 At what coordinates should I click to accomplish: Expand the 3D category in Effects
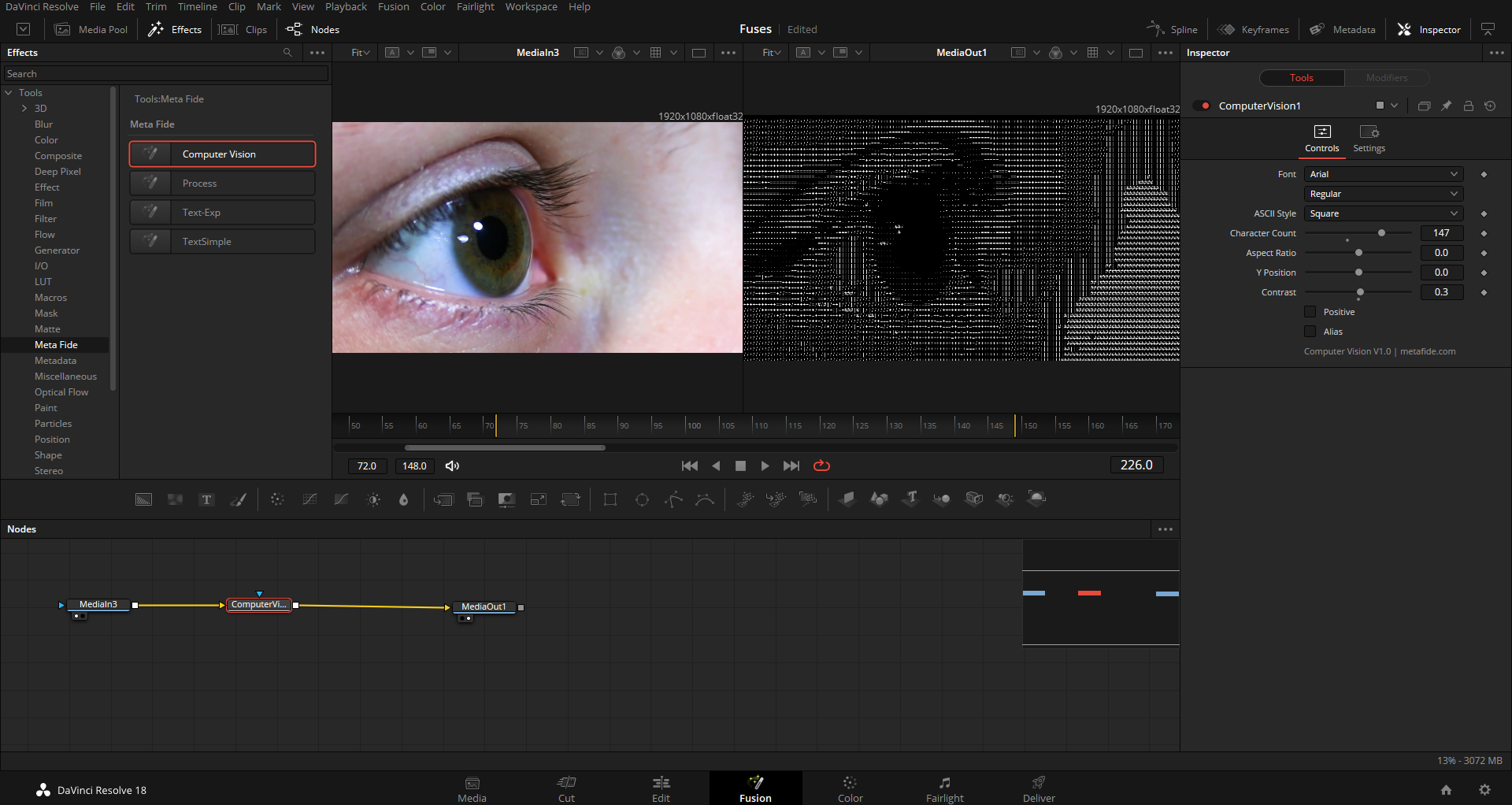point(24,109)
